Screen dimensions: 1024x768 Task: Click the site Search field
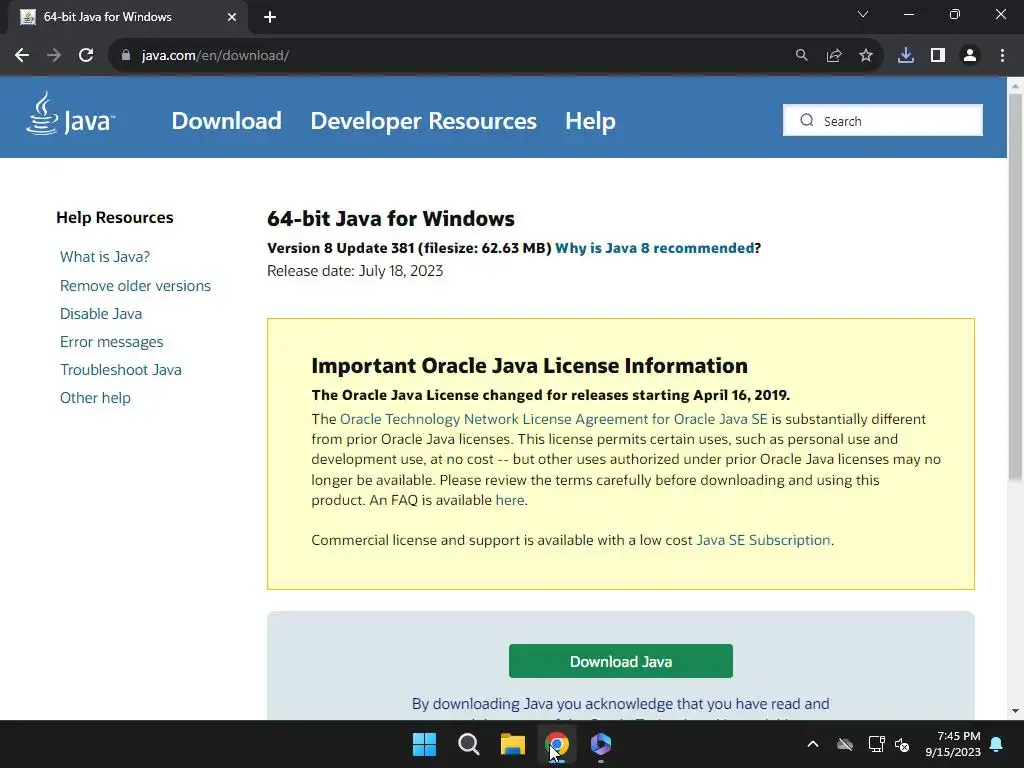882,120
